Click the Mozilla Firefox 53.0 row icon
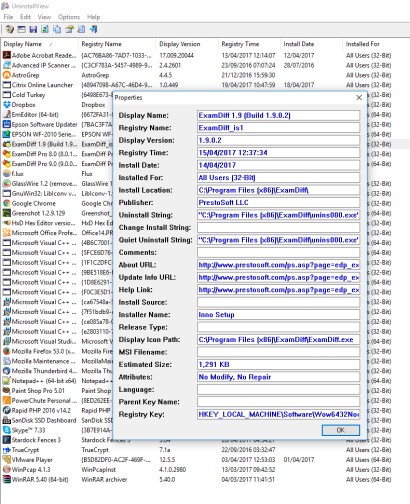This screenshot has height=504, width=410. pos(6,351)
